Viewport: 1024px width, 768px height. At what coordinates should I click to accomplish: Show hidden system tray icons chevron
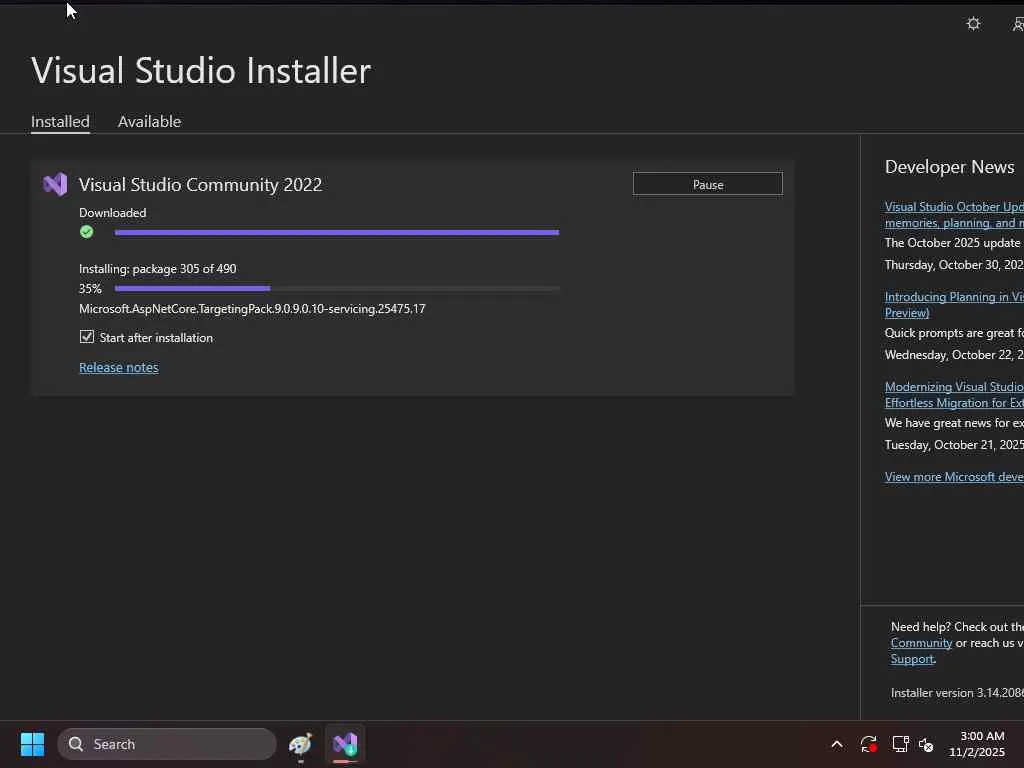click(837, 744)
